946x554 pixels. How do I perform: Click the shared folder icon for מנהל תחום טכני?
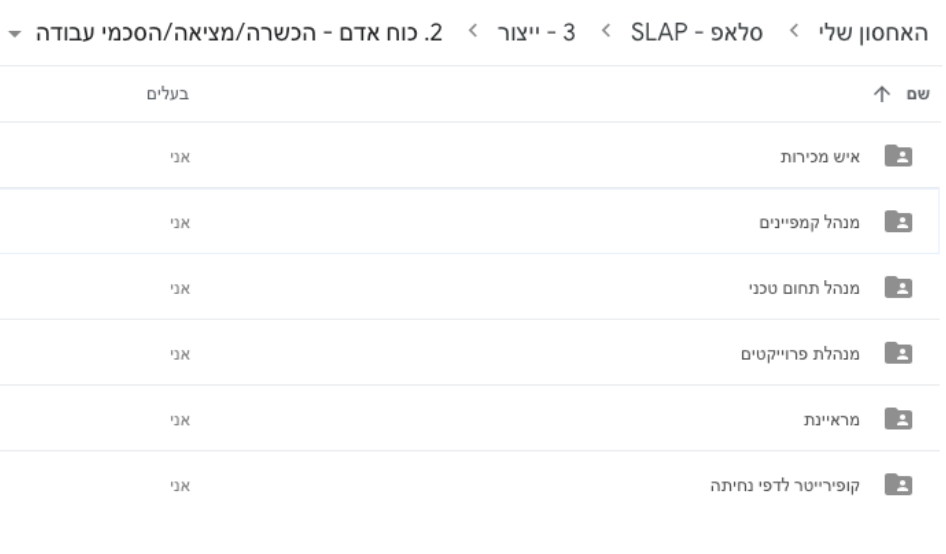(x=898, y=287)
